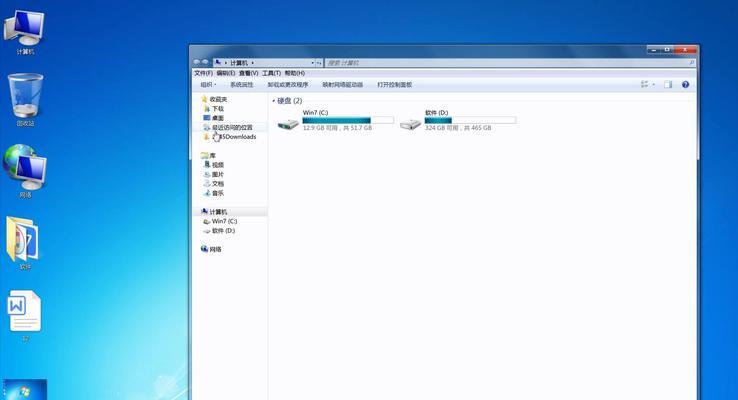Open the 工具(T) menu

271,73
